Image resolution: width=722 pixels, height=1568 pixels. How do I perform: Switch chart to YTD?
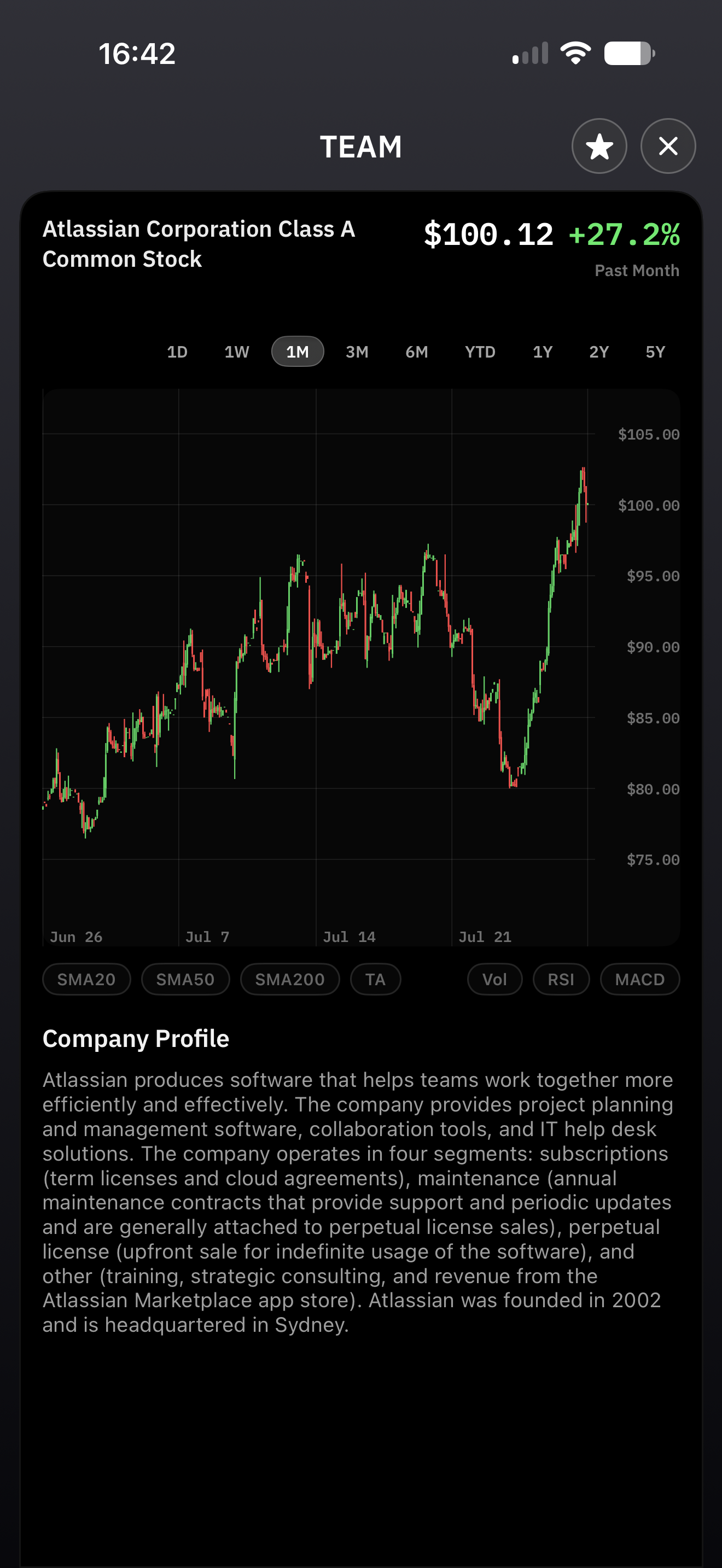480,351
